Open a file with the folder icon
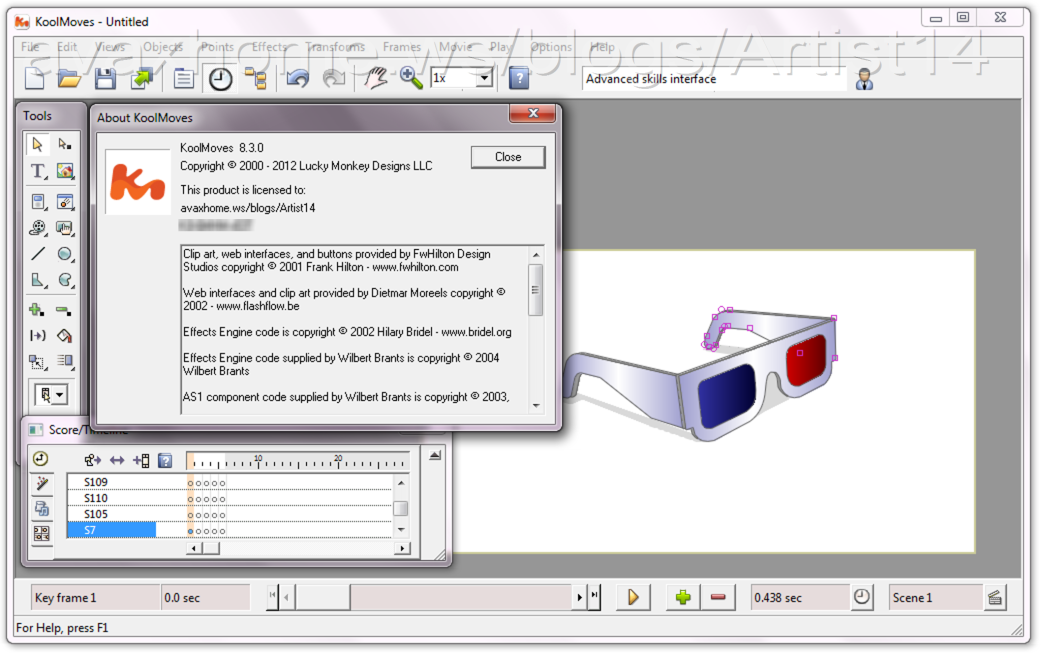 point(69,78)
